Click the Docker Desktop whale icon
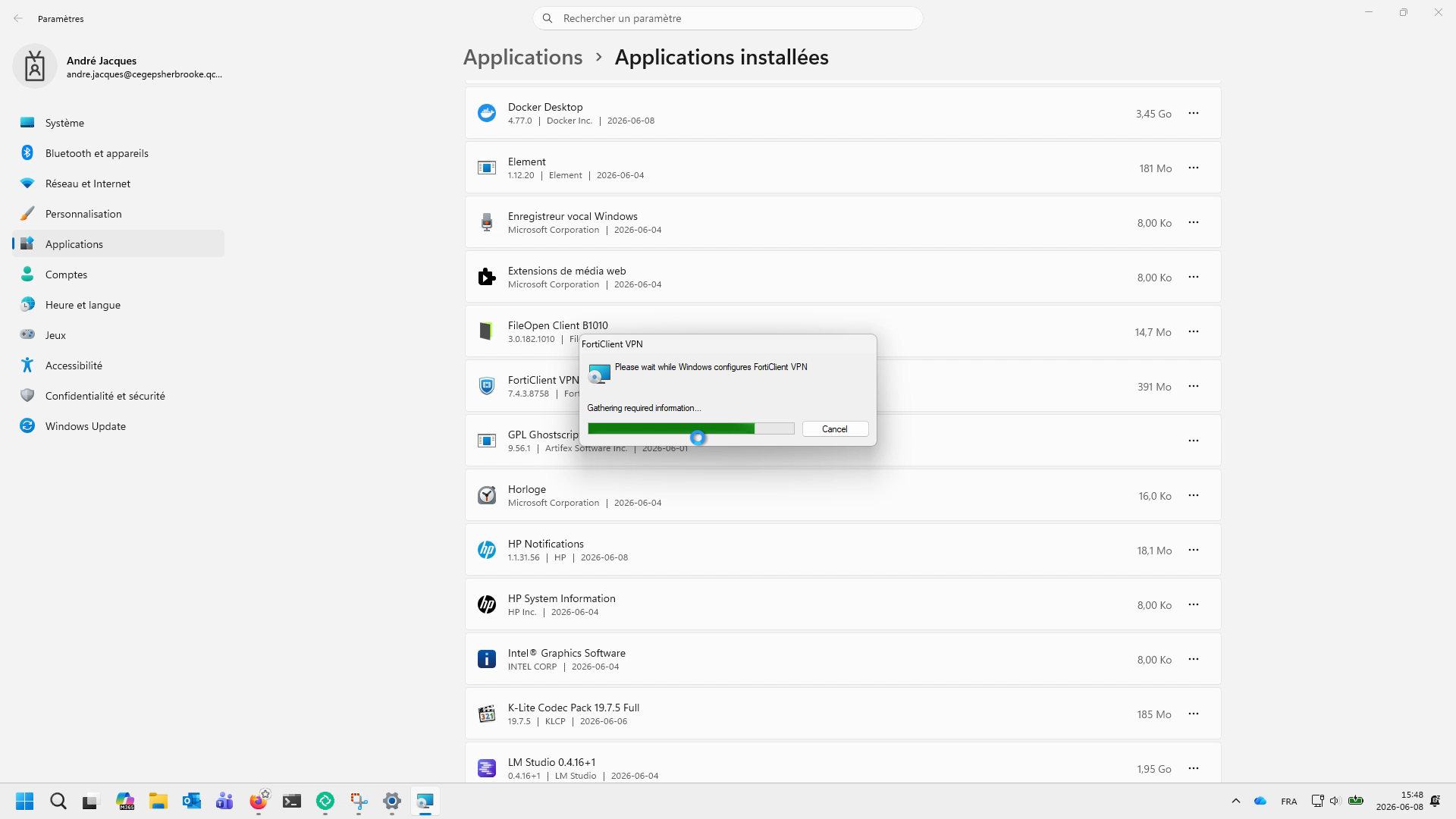This screenshot has height=819, width=1456. point(487,113)
